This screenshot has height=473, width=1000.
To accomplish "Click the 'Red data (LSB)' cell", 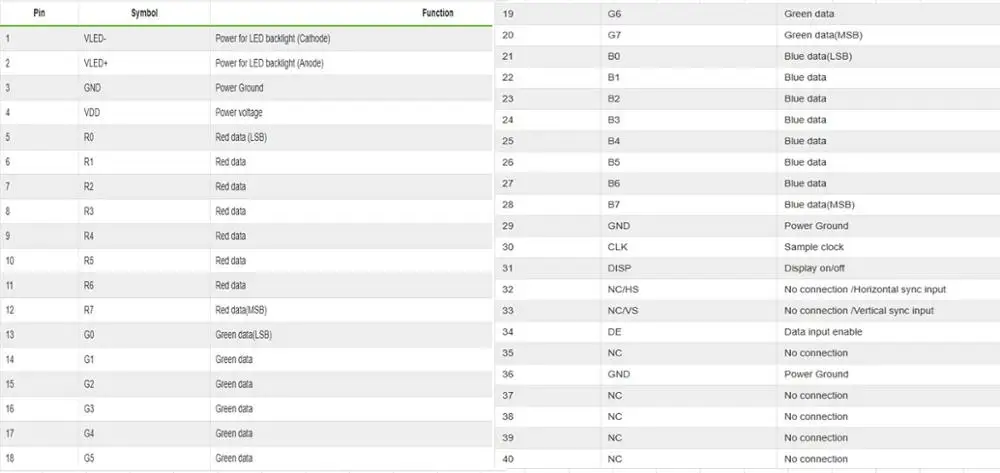I will (x=240, y=137).
